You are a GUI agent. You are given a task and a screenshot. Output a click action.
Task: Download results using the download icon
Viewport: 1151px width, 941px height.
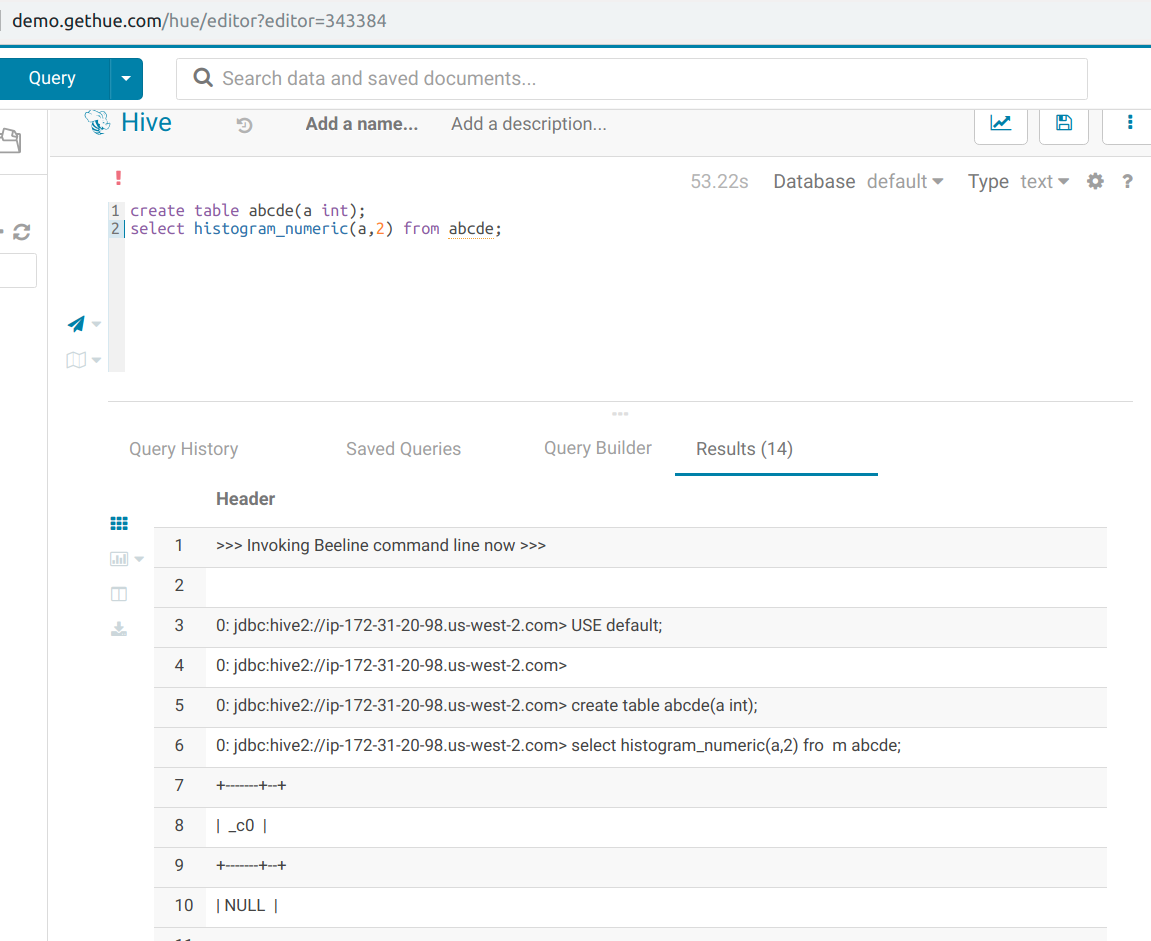119,629
